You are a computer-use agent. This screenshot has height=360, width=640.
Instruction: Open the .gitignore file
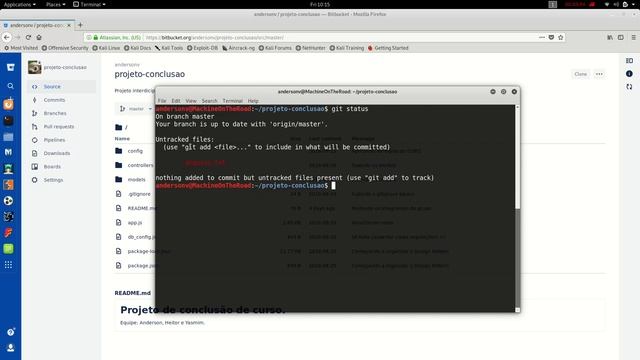(139, 194)
